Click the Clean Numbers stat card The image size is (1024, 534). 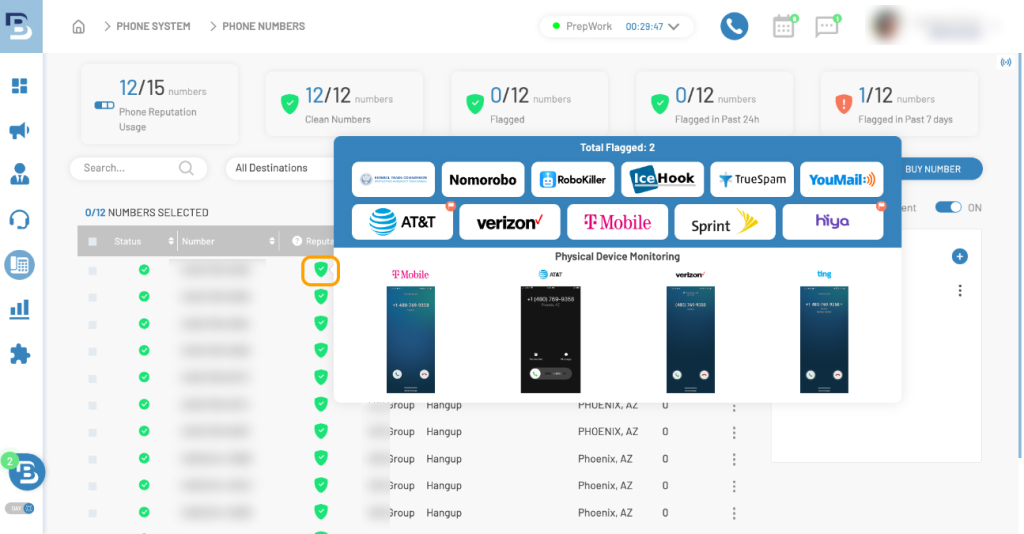(344, 104)
